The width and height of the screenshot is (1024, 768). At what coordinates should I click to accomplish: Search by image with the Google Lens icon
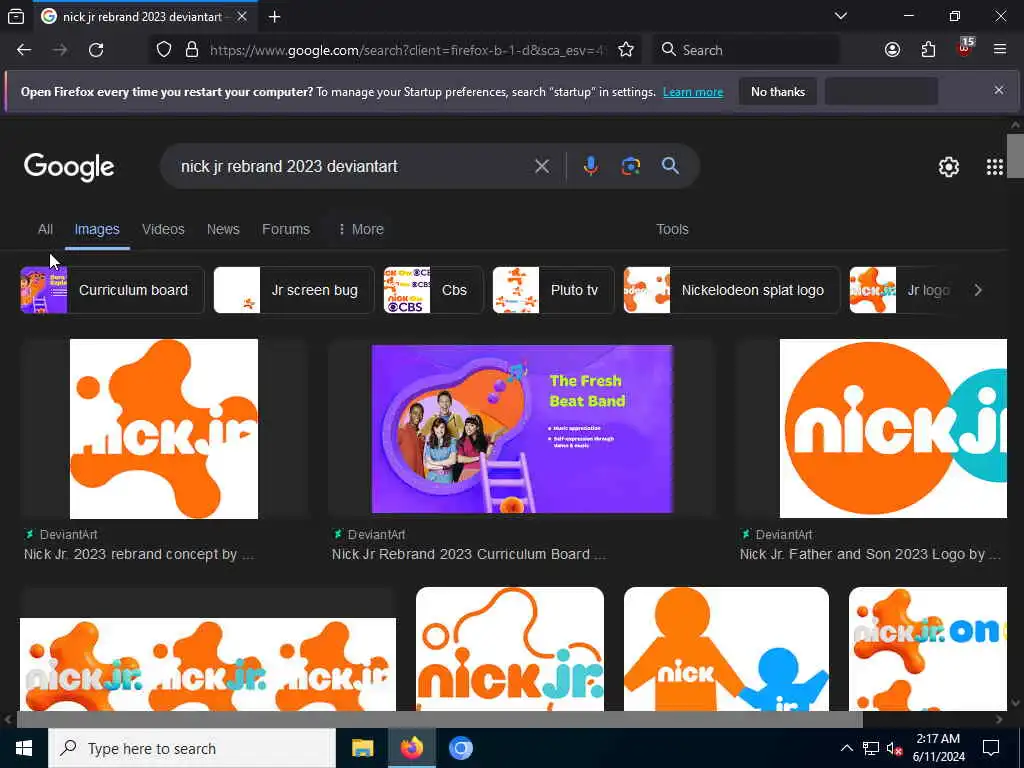coord(630,166)
